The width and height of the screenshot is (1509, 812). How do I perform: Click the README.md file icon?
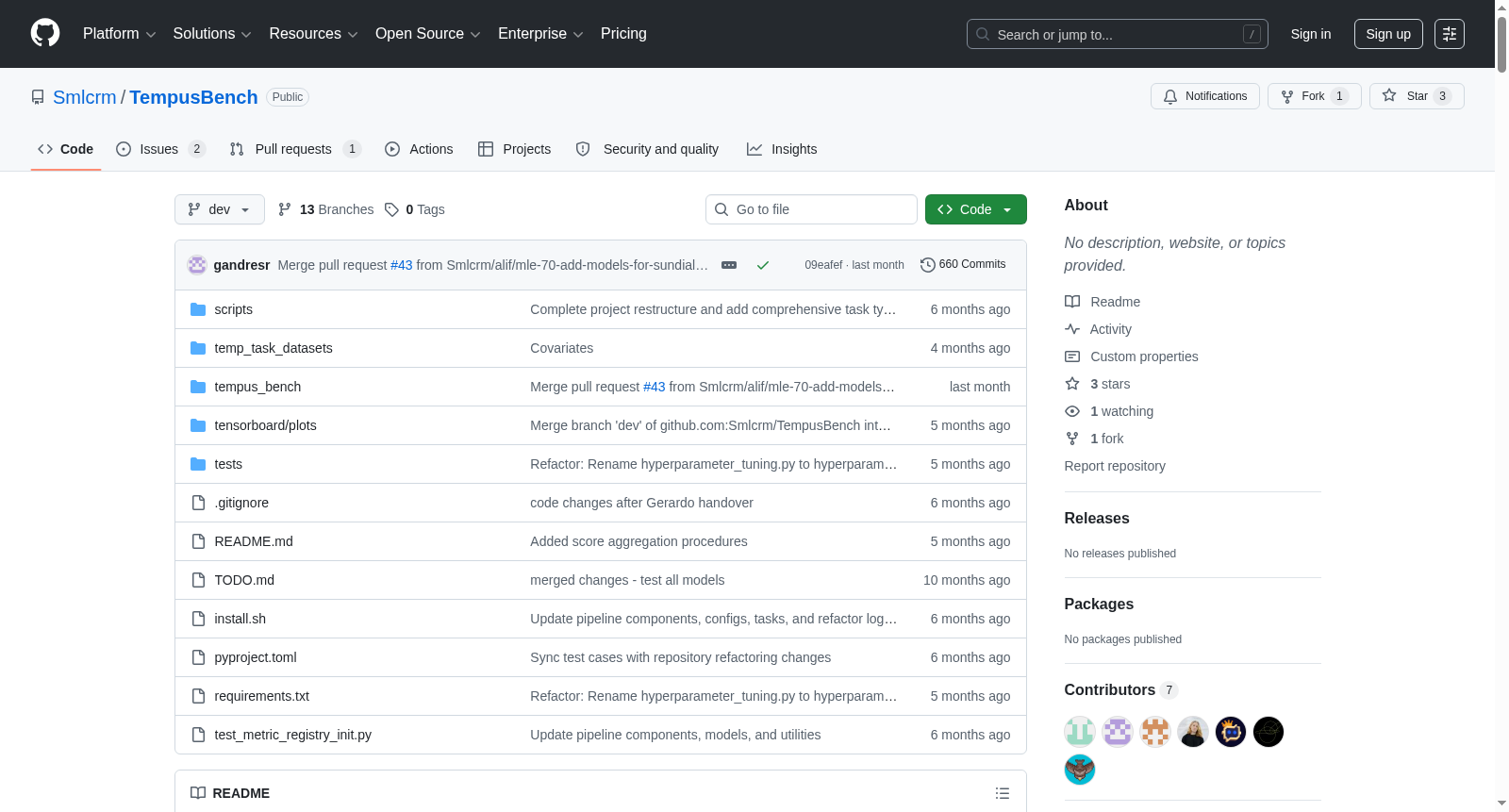point(198,541)
